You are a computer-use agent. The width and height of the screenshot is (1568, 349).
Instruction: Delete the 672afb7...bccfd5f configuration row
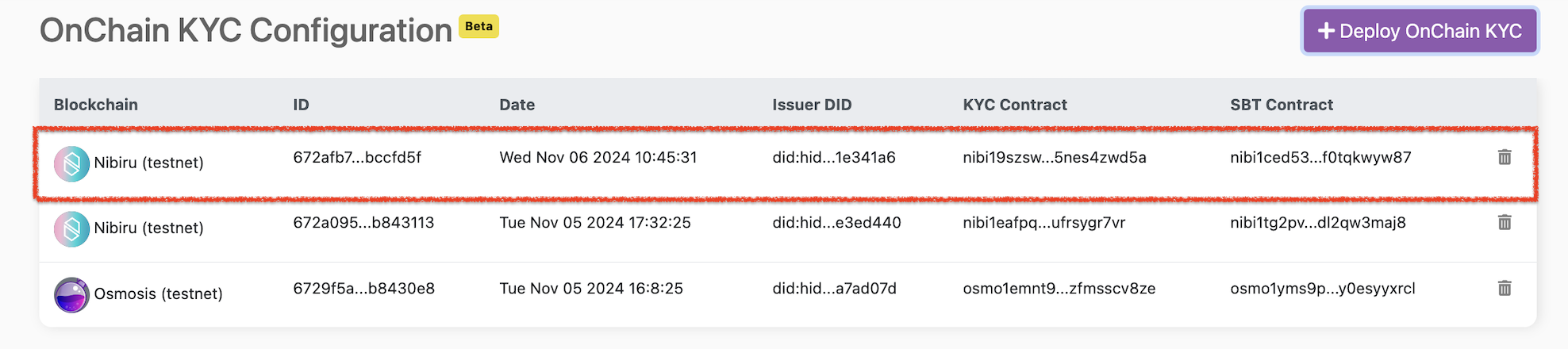tap(1504, 157)
